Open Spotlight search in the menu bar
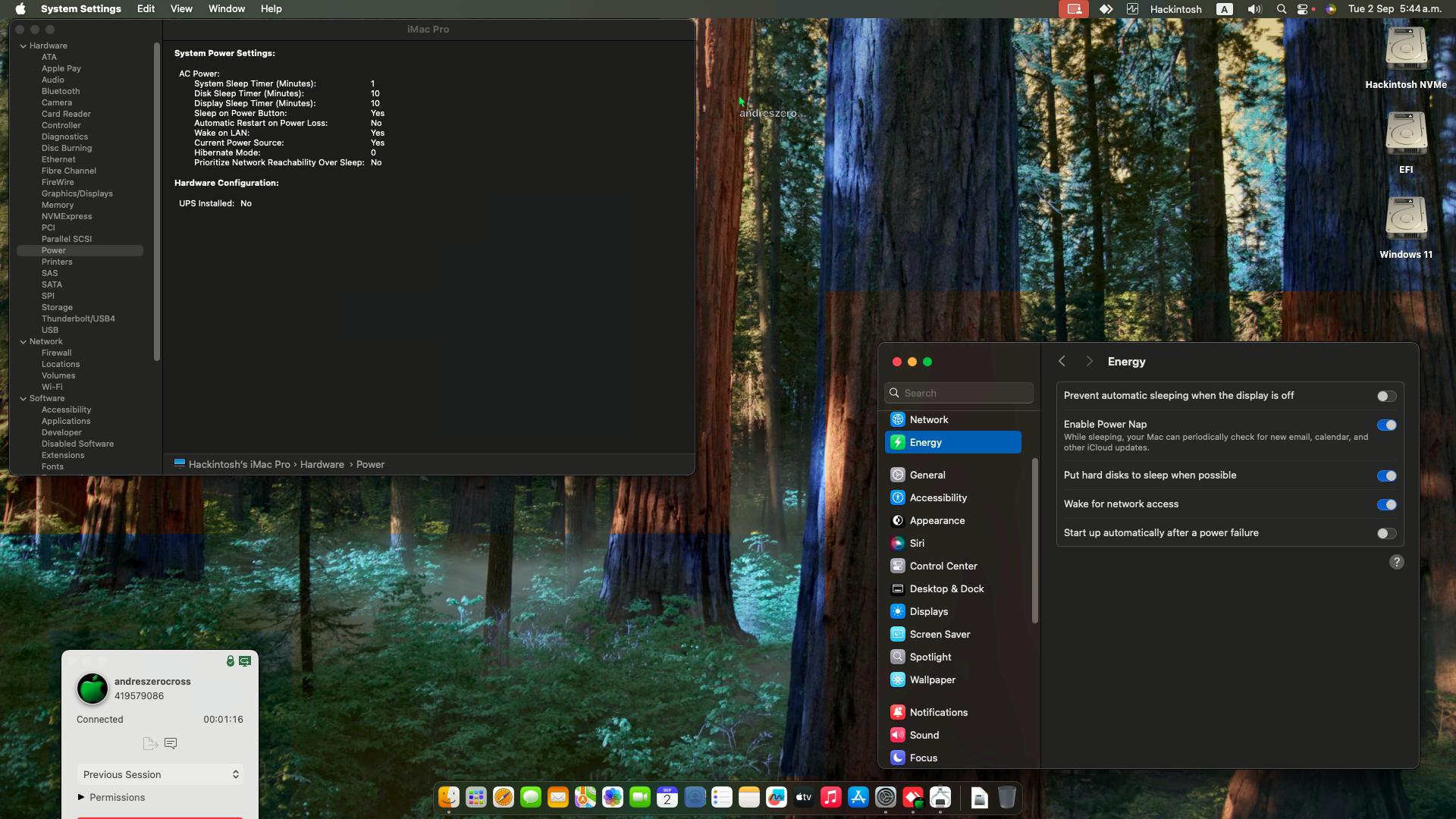 coord(1281,9)
